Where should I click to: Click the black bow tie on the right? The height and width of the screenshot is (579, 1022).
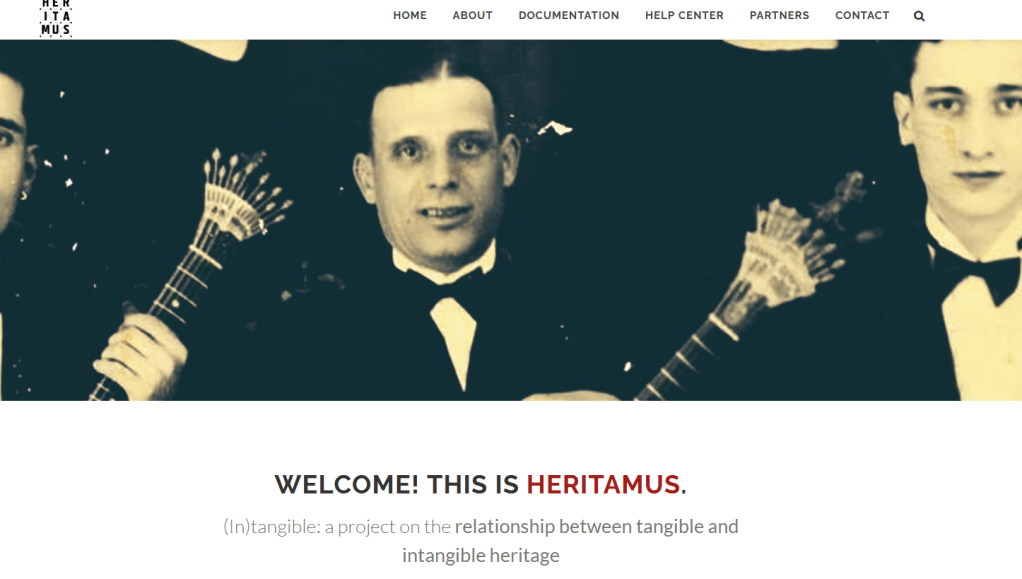[978, 272]
